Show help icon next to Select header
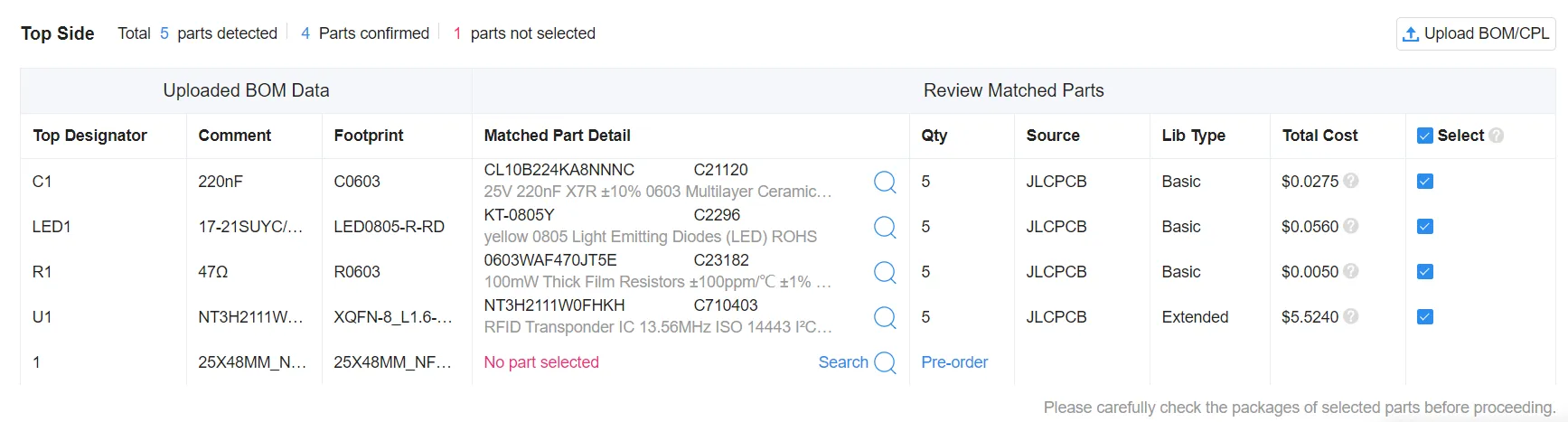1568x422 pixels. click(1497, 136)
